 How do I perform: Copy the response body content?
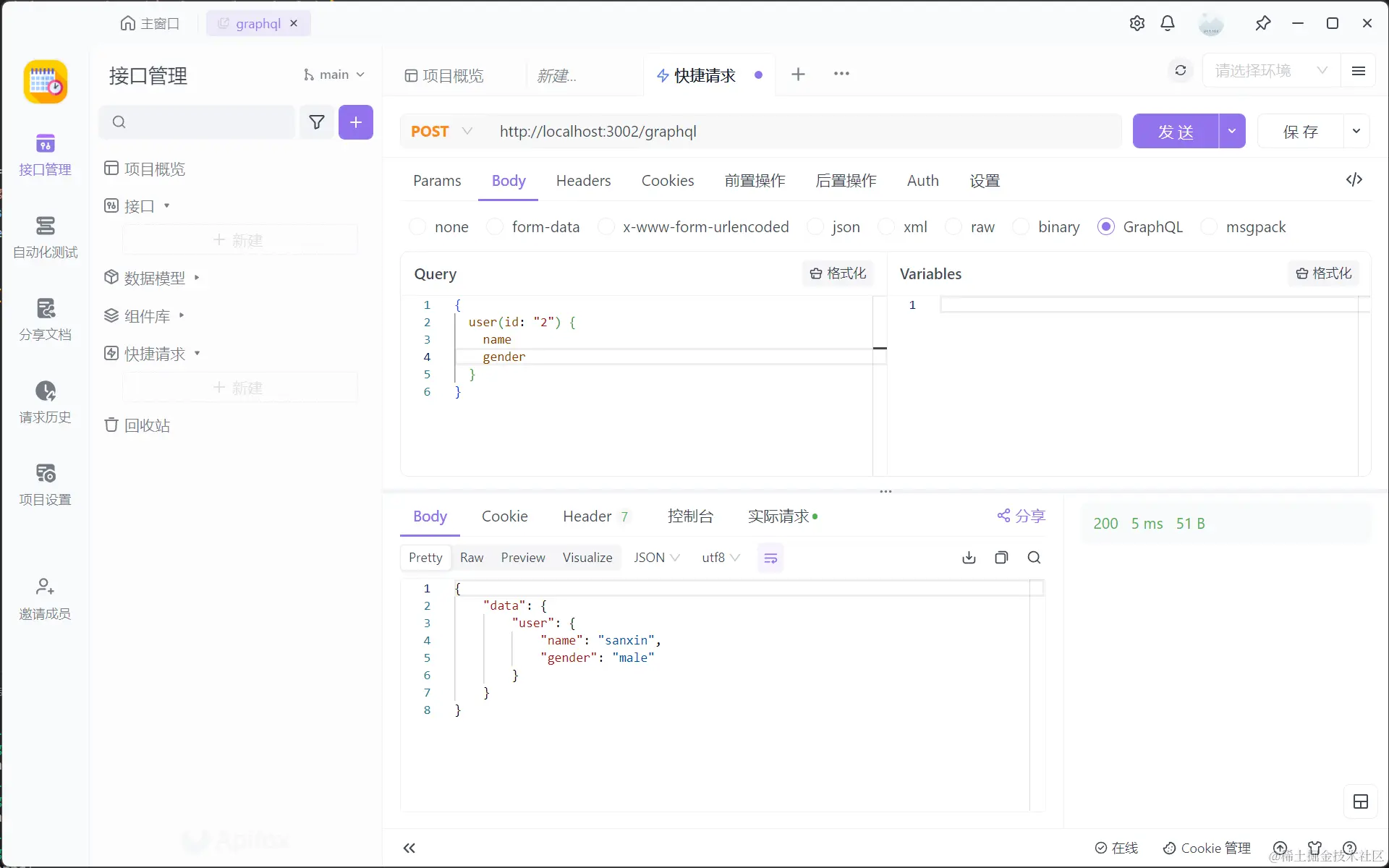1001,558
